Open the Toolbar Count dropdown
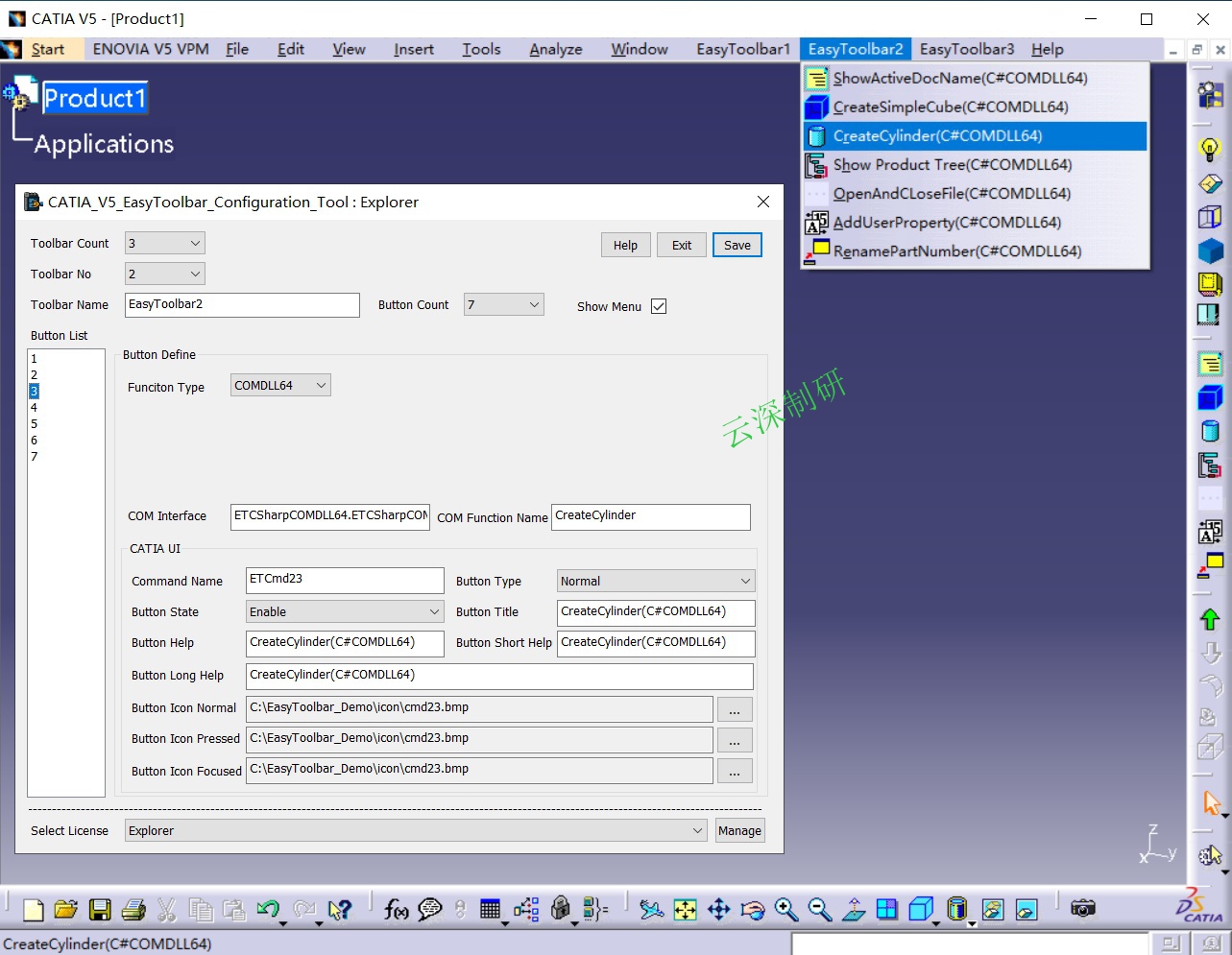This screenshot has width=1232, height=955. point(165,244)
